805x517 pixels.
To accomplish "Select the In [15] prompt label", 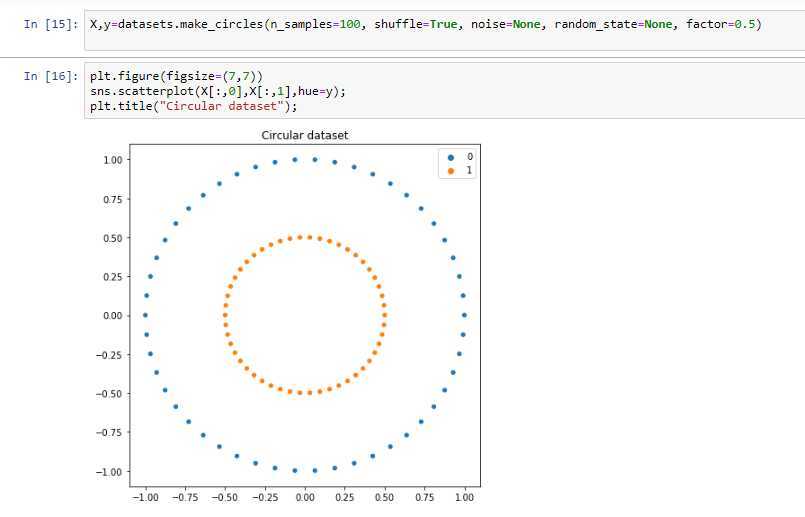I will click(x=51, y=24).
